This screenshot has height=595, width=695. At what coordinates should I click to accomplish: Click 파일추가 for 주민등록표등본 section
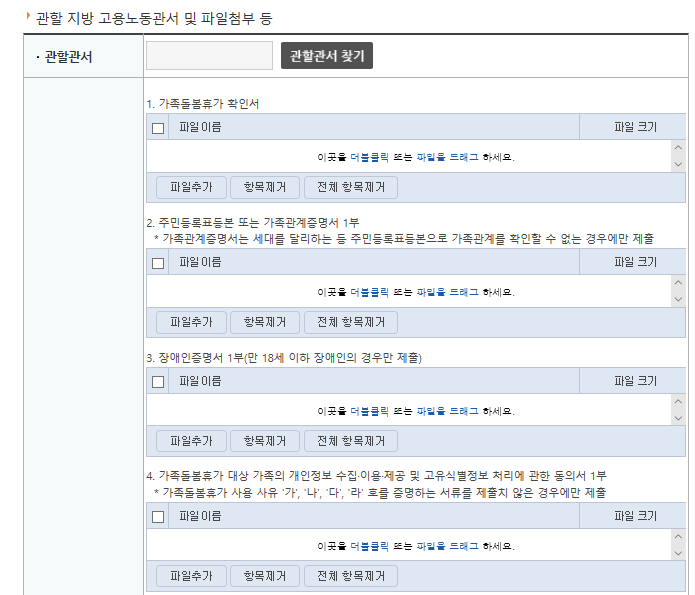pos(191,322)
